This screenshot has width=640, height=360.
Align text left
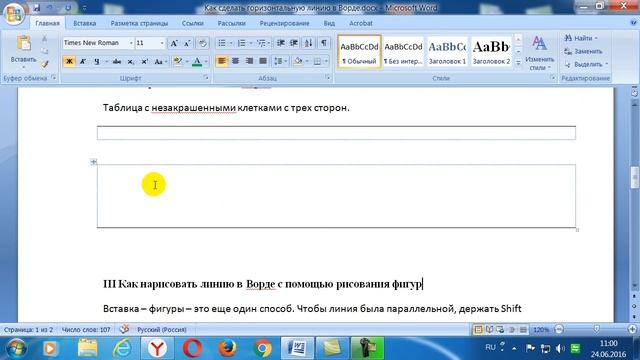tap(222, 61)
